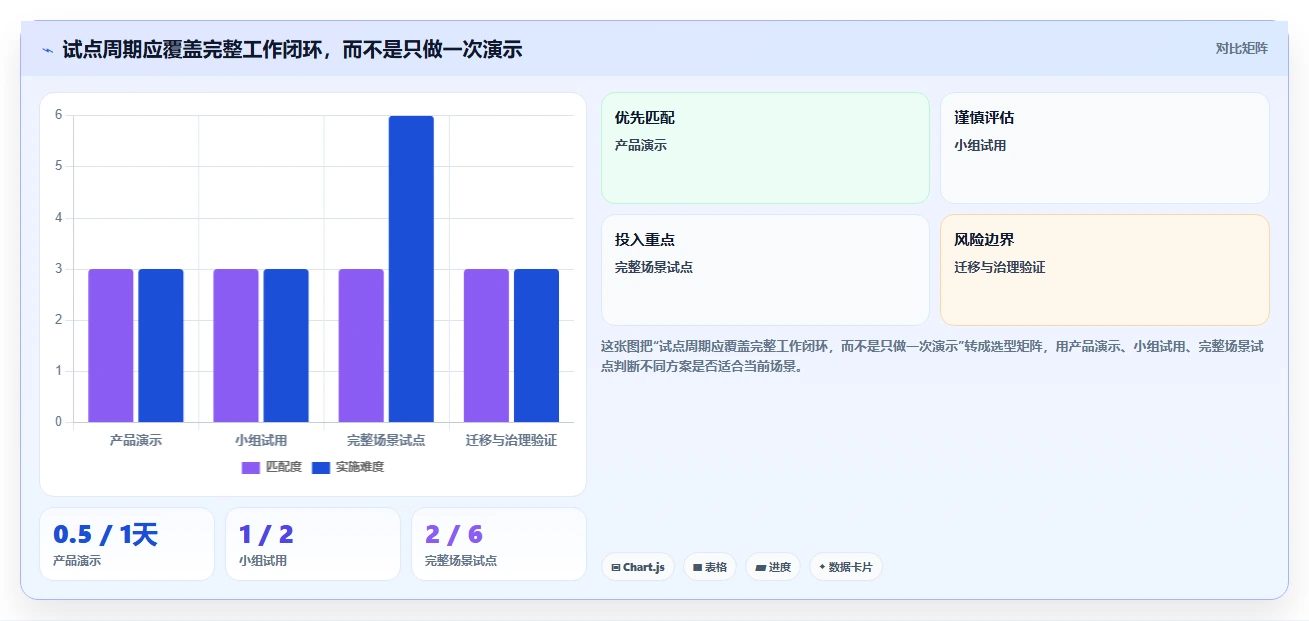Click the 0.5 / 1天 stat value
Viewport: 1309px width, 621px height.
106,535
